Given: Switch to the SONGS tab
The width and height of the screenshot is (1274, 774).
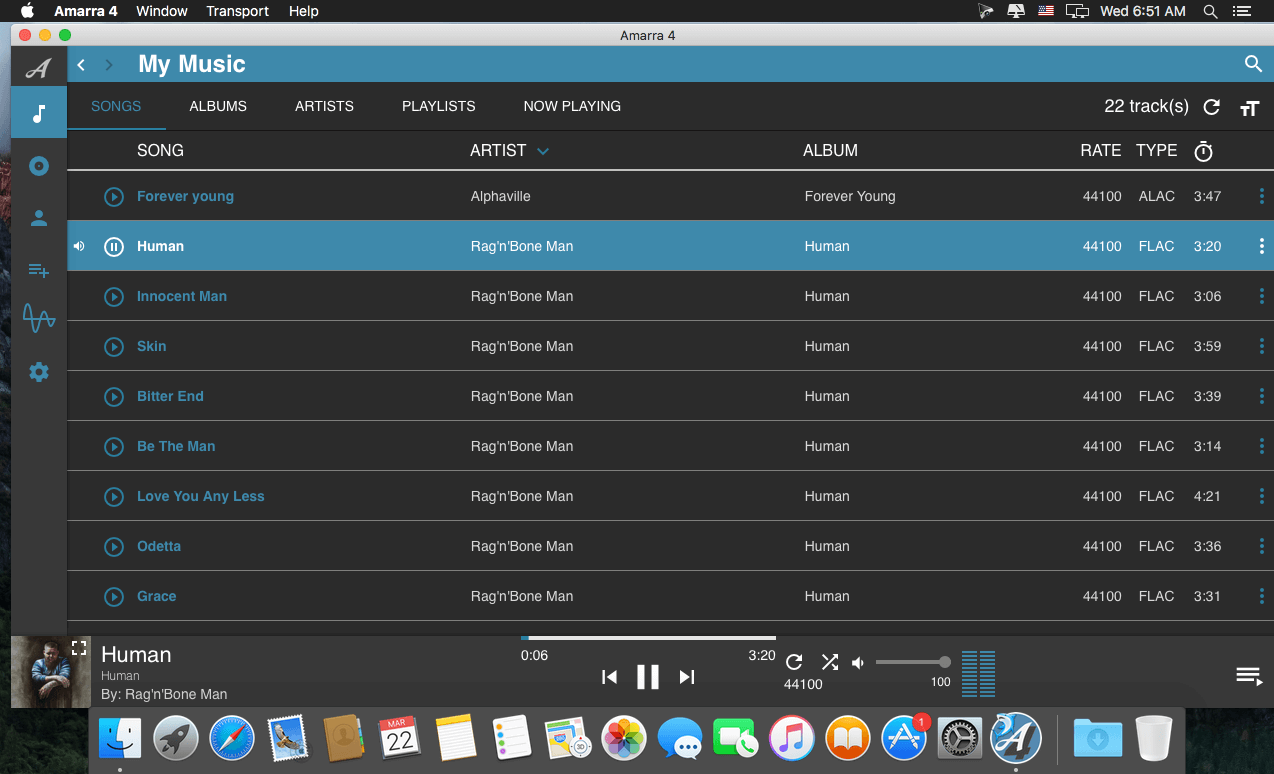Looking at the screenshot, I should pyautogui.click(x=116, y=106).
